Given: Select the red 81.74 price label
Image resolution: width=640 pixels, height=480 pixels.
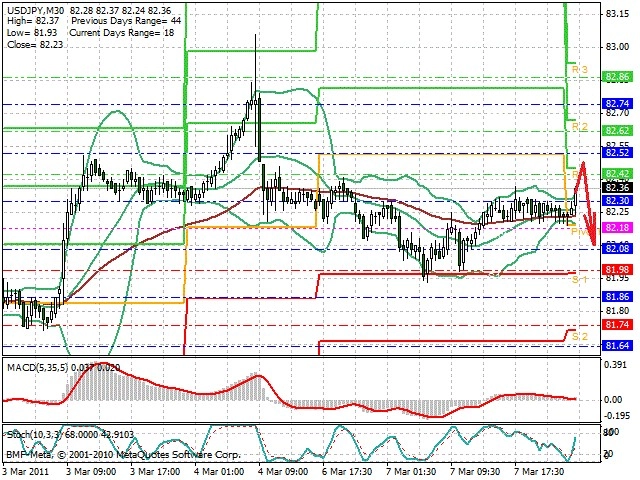Looking at the screenshot, I should 617,324.
